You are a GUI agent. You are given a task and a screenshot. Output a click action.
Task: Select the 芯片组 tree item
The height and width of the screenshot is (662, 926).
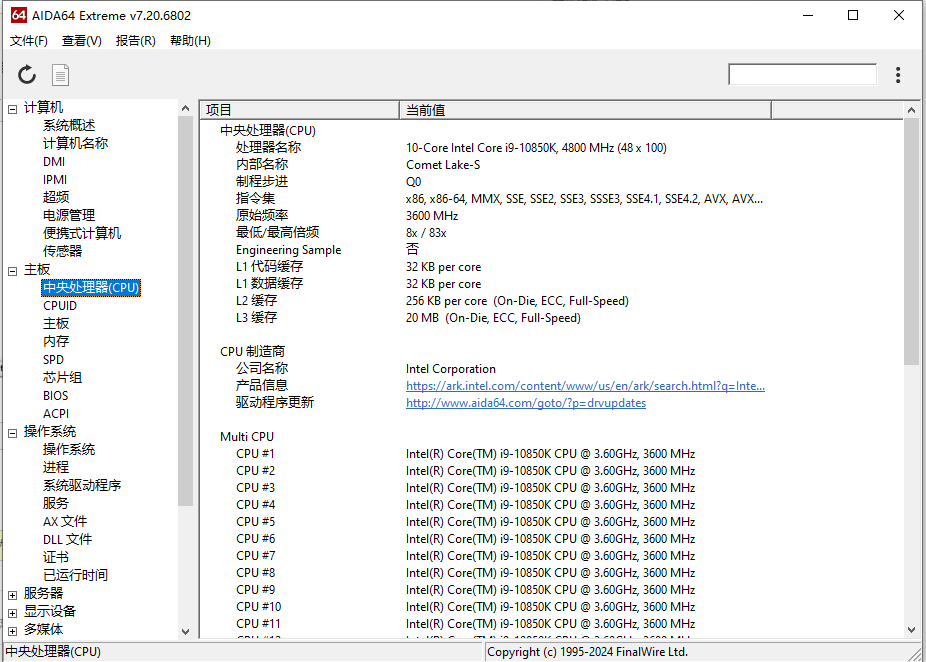[x=62, y=377]
